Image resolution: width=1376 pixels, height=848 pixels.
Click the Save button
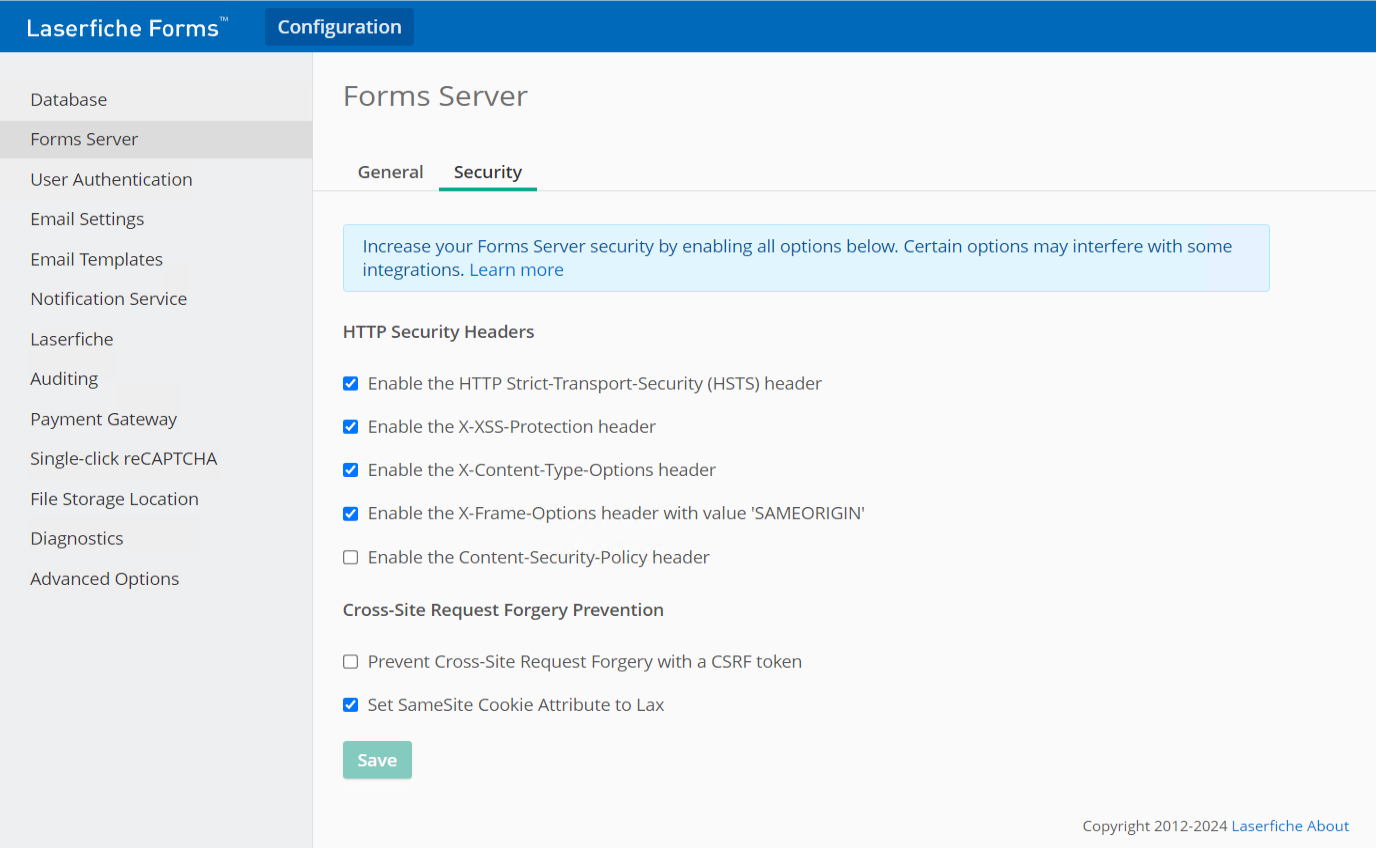tap(377, 760)
